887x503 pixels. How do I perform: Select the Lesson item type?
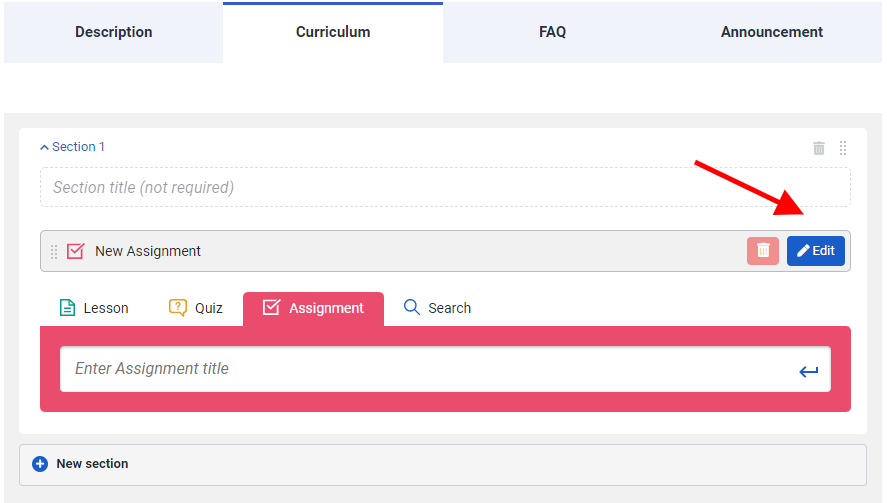point(94,308)
